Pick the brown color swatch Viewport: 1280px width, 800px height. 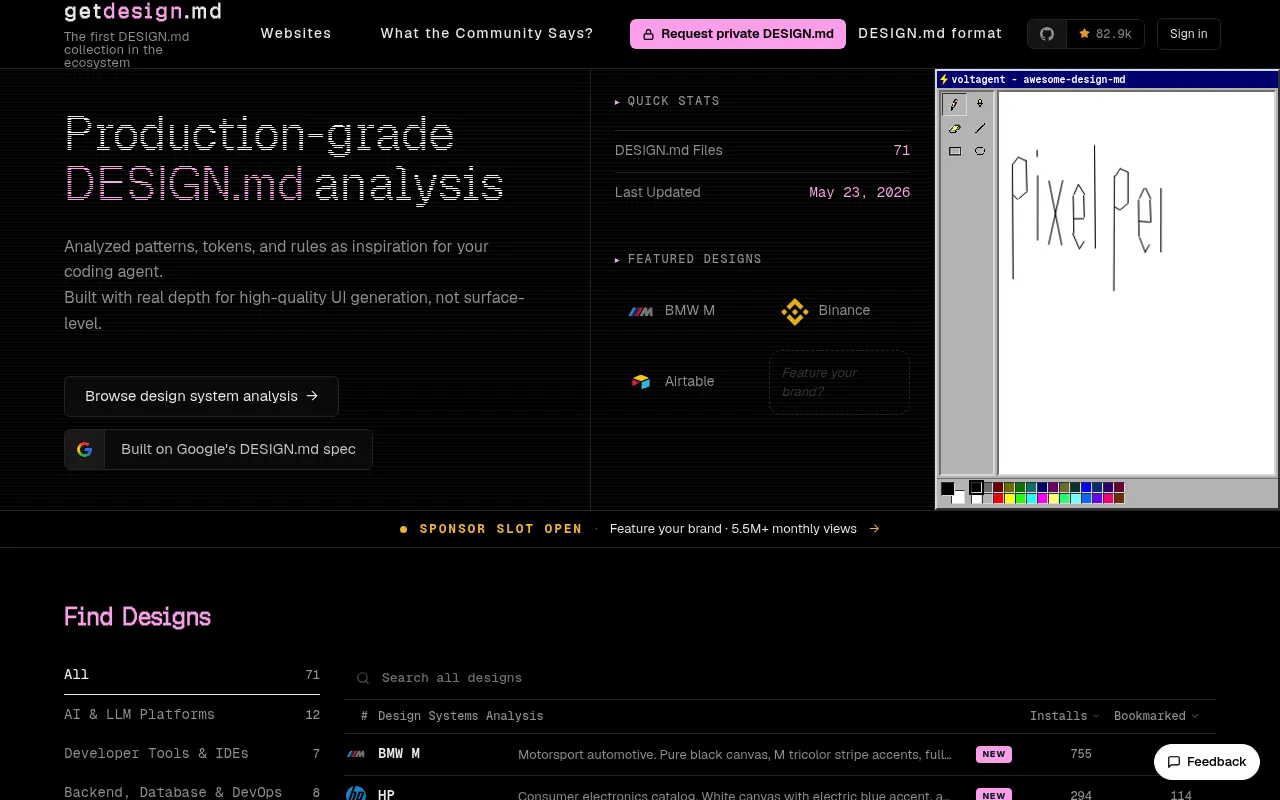tap(1119, 498)
